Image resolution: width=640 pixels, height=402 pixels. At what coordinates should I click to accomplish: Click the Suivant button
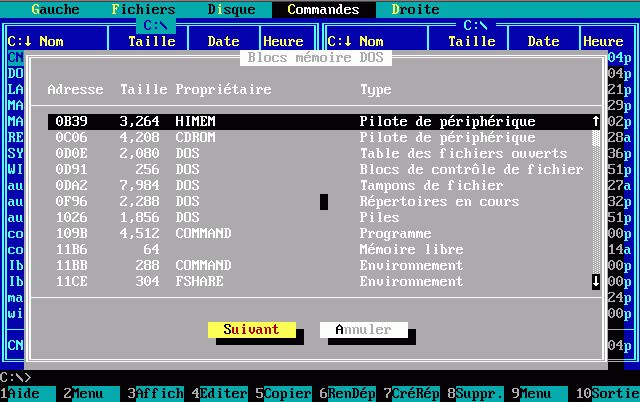(251, 329)
